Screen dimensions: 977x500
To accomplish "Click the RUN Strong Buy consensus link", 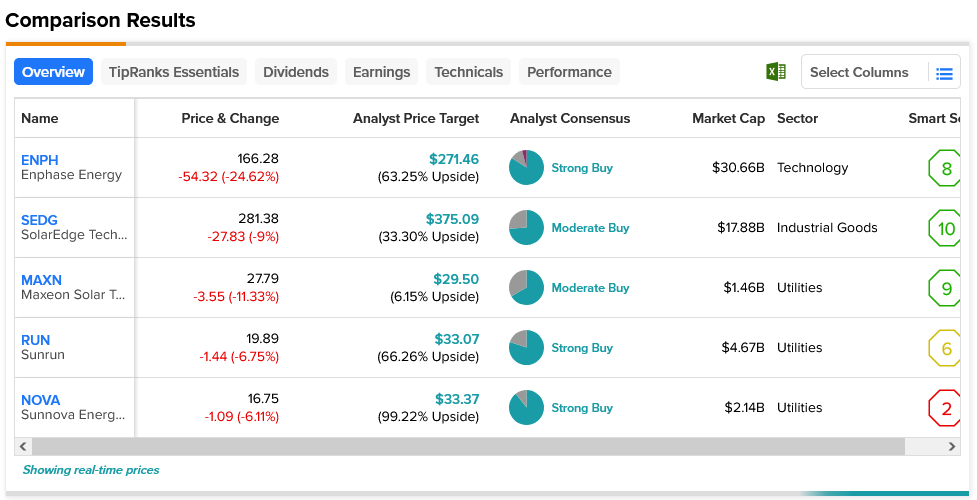I will (582, 348).
